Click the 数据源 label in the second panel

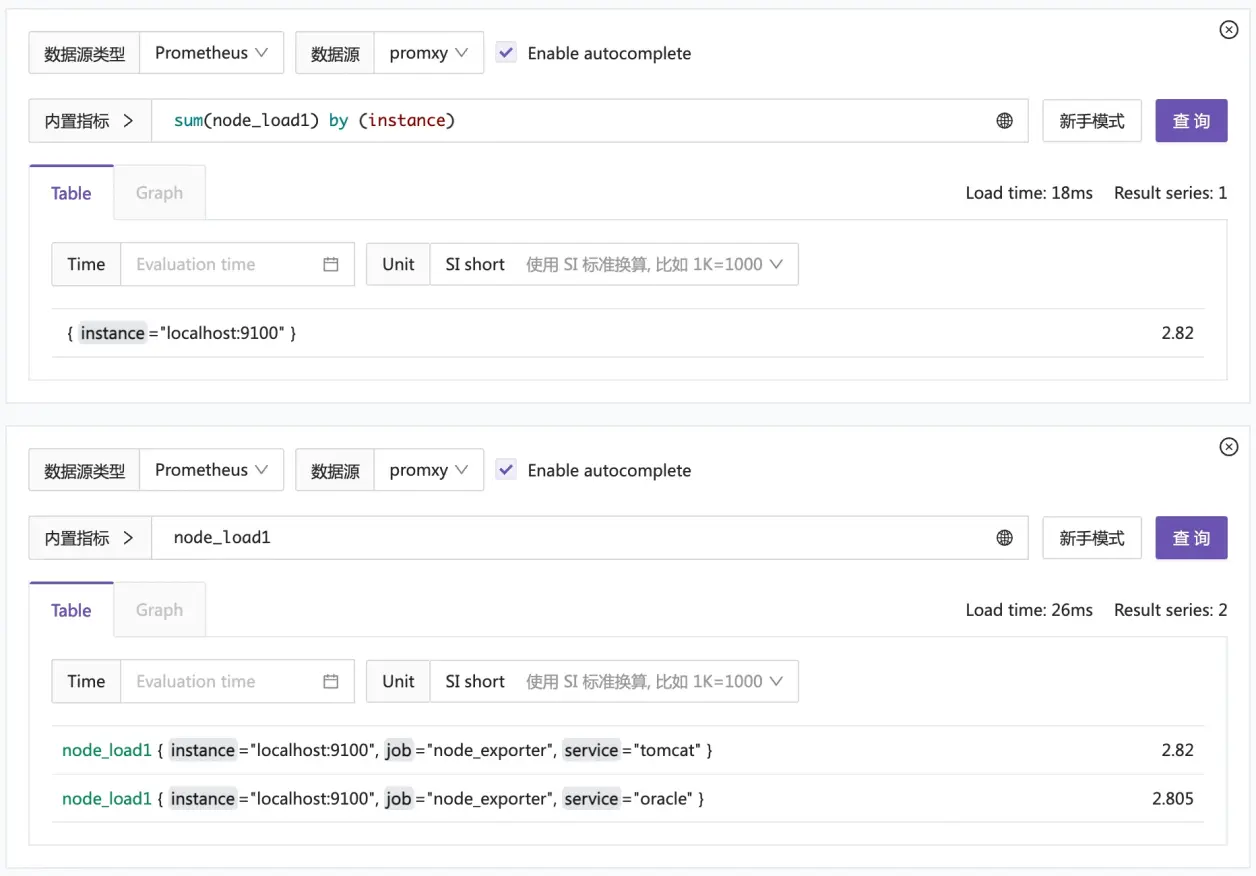pos(335,470)
